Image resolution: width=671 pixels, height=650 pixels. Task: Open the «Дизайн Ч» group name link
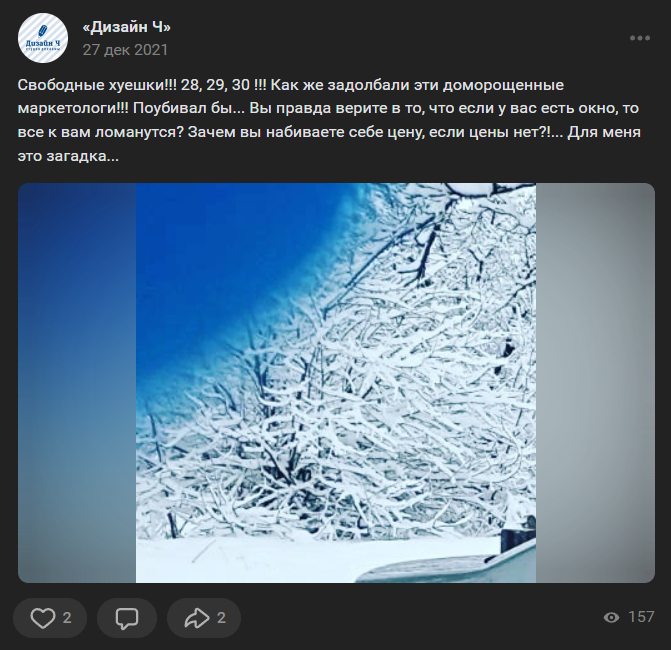(127, 27)
